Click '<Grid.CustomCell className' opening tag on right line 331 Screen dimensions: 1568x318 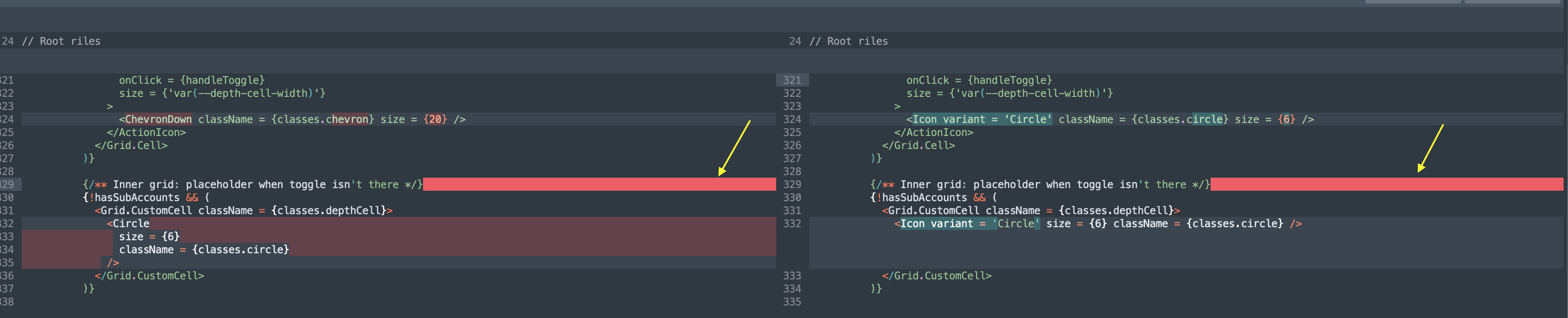coord(1031,210)
